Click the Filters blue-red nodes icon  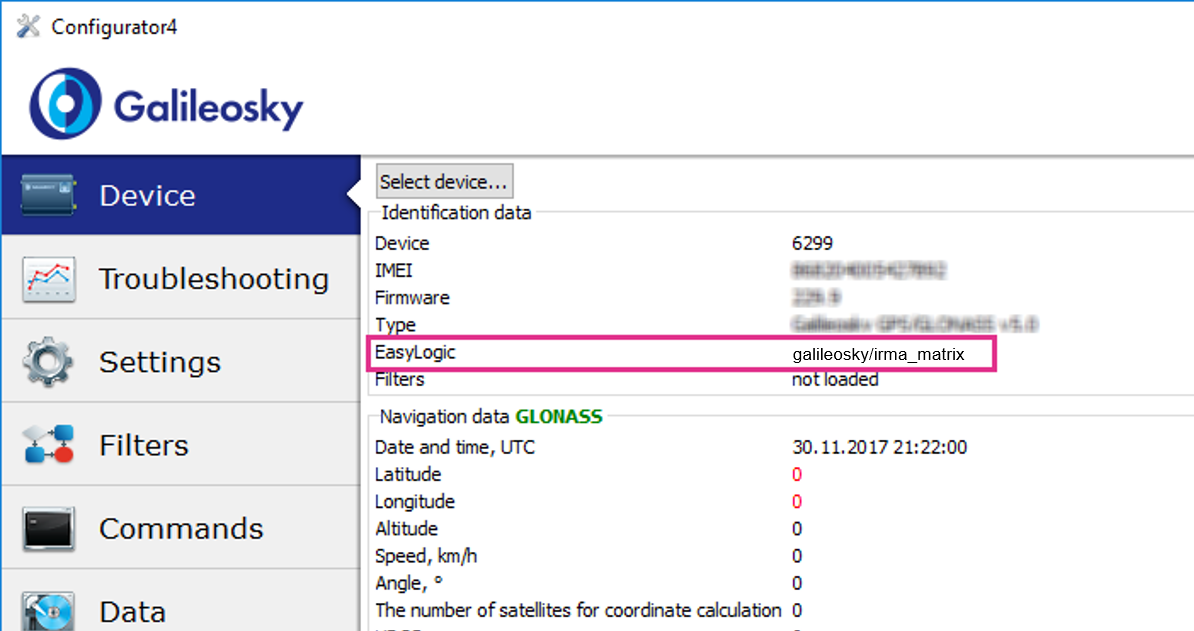coord(49,445)
